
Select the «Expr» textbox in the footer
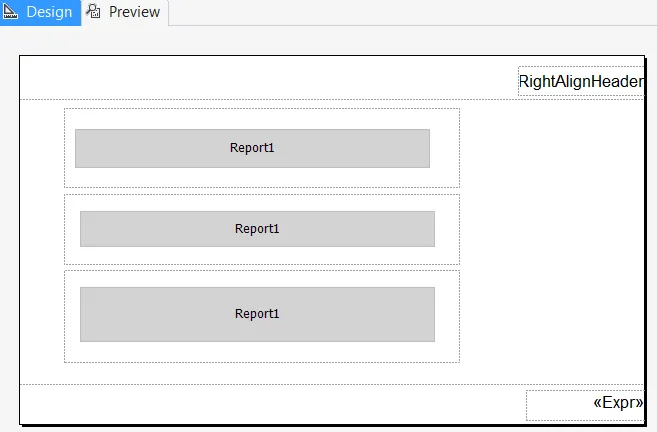point(585,405)
